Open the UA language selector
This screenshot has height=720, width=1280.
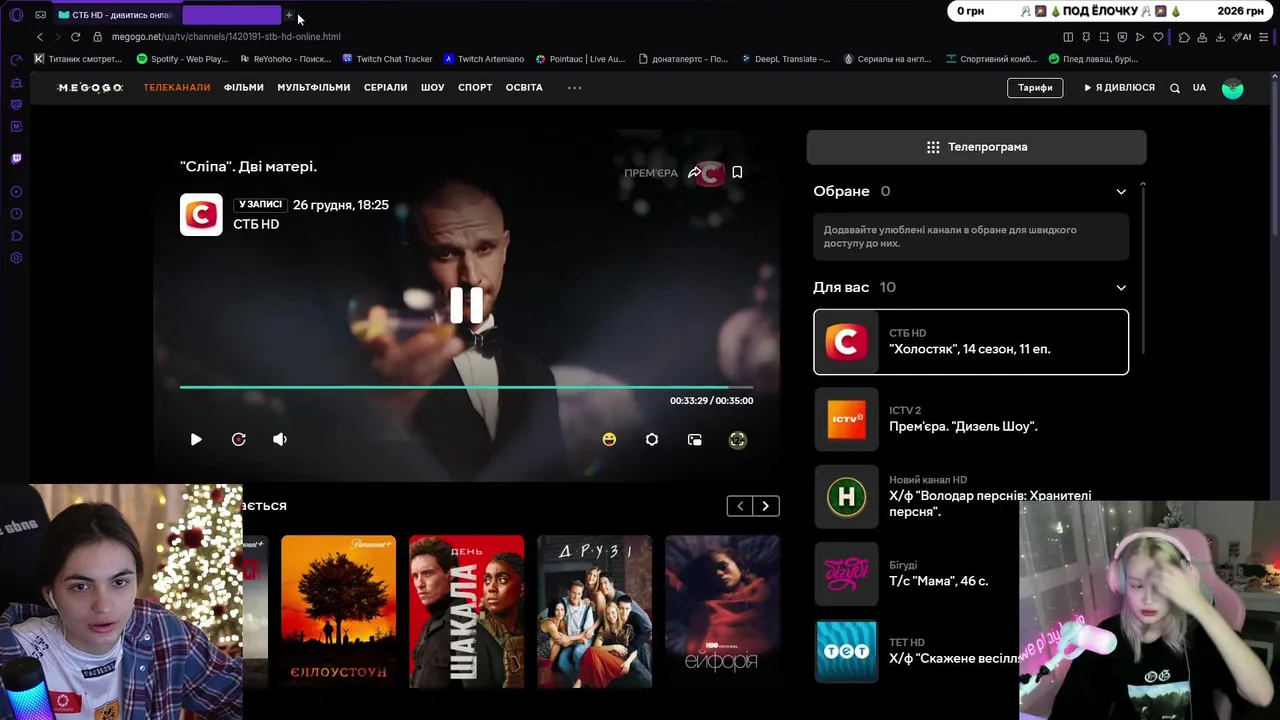[1199, 87]
